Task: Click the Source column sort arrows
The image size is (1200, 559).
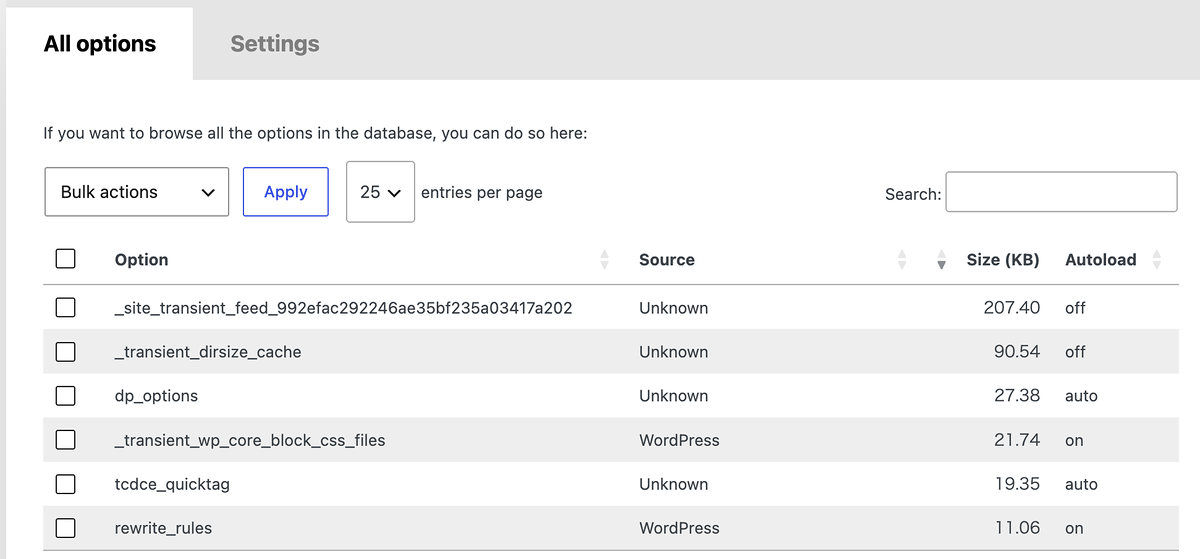Action: (x=902, y=260)
